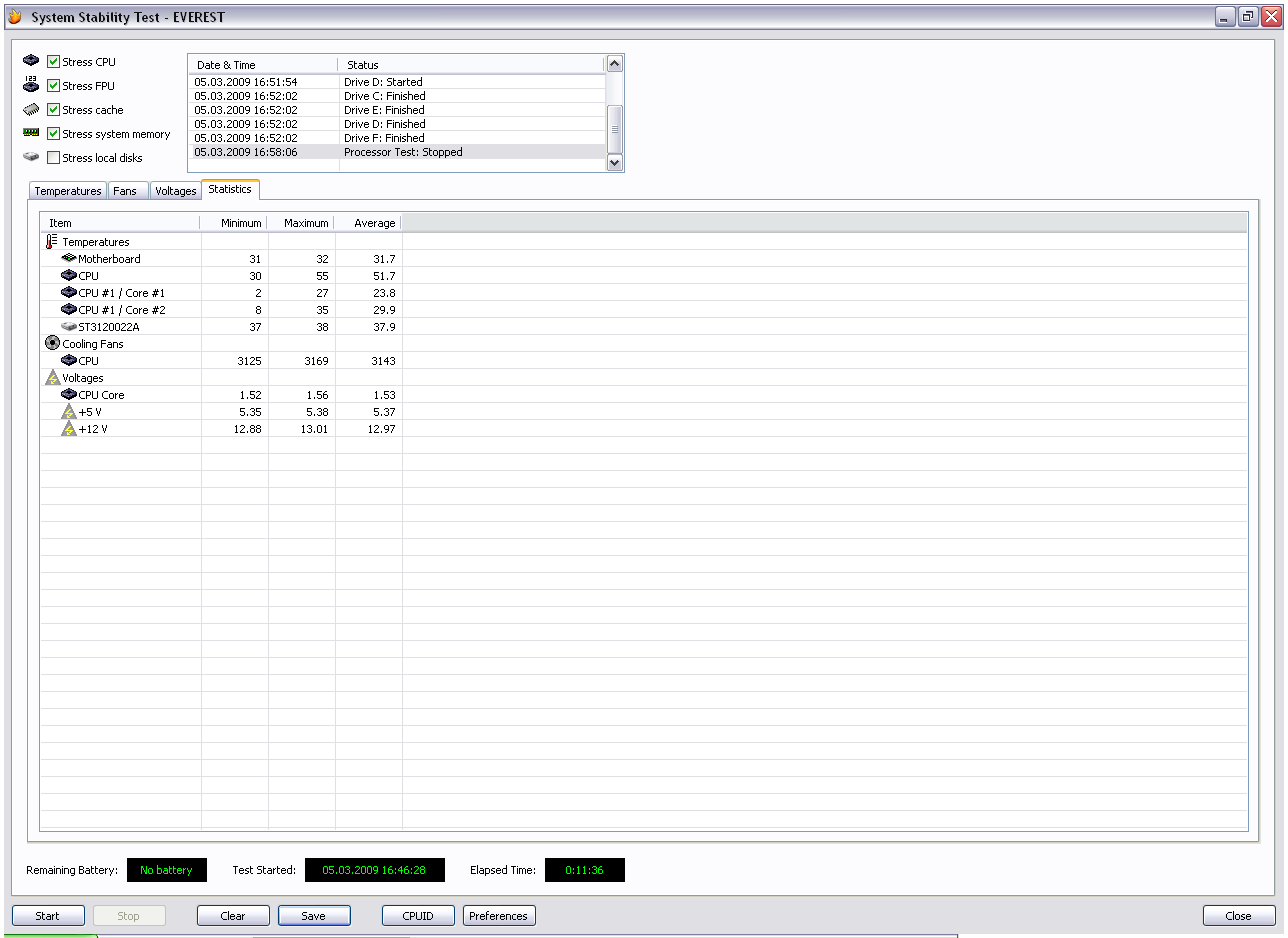Turn off Stress system memory
The width and height of the screenshot is (1288, 938).
click(x=54, y=134)
